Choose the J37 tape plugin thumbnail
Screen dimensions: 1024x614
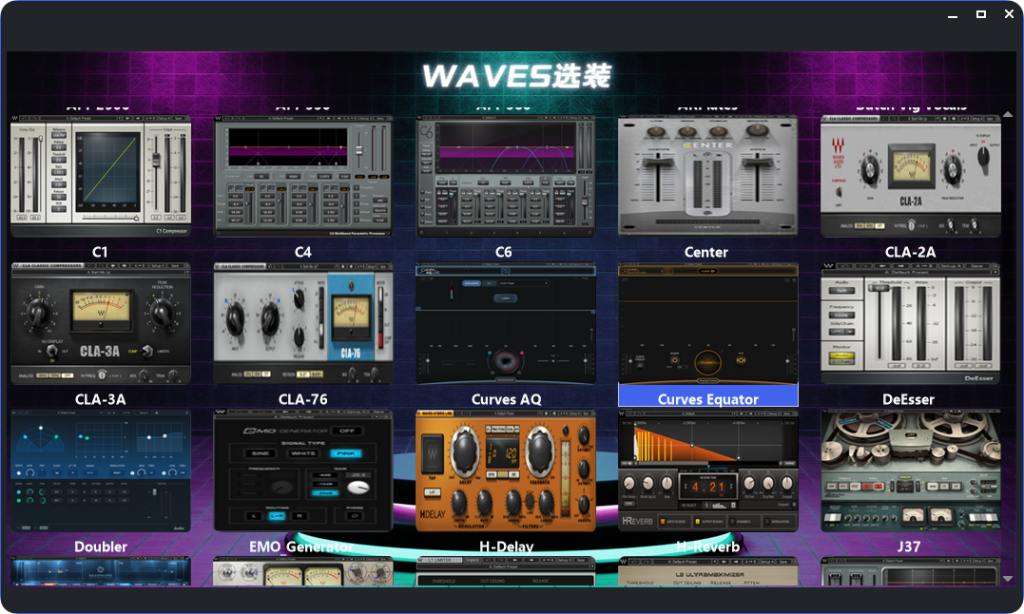[x=910, y=470]
